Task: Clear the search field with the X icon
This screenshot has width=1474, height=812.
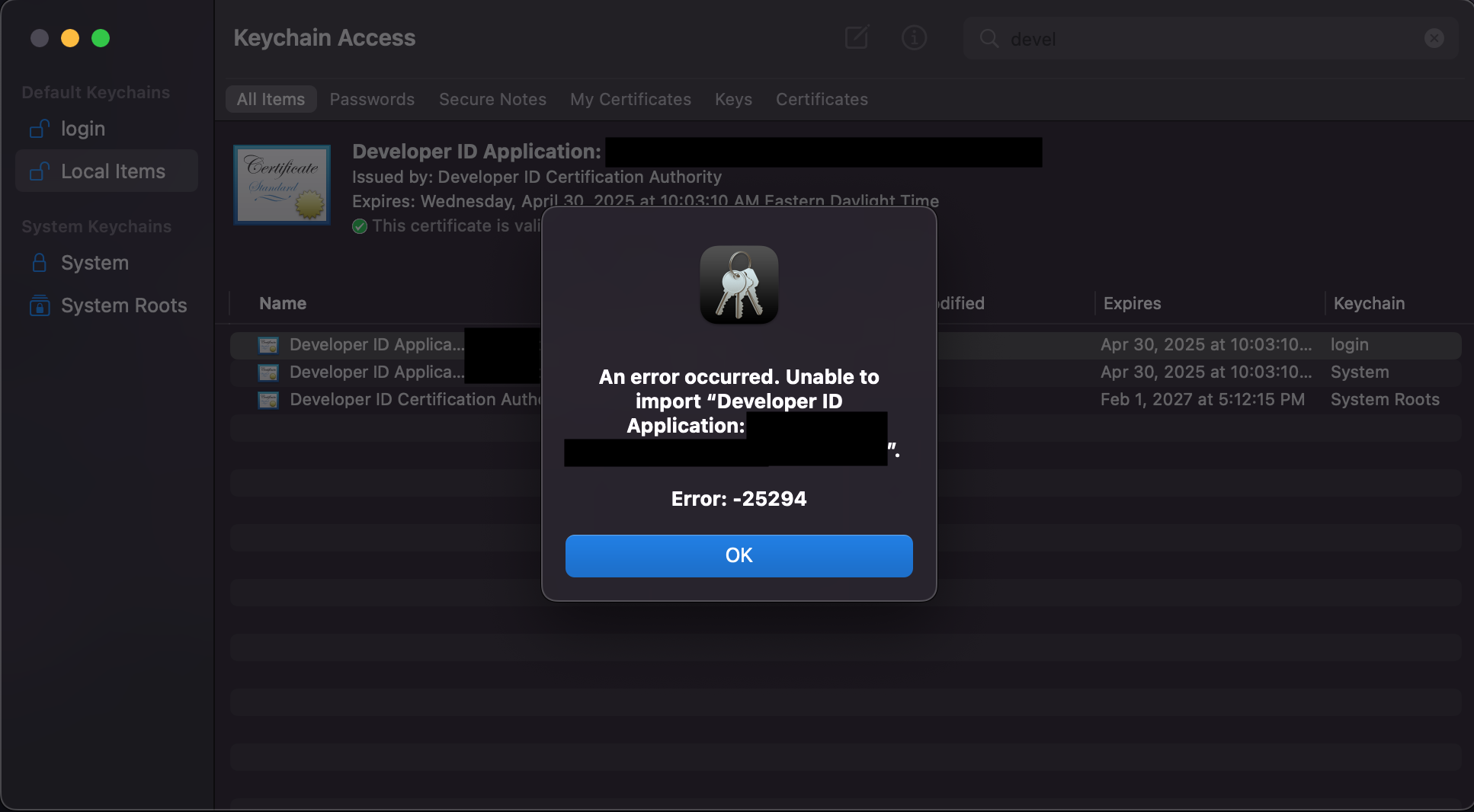Action: point(1434,38)
